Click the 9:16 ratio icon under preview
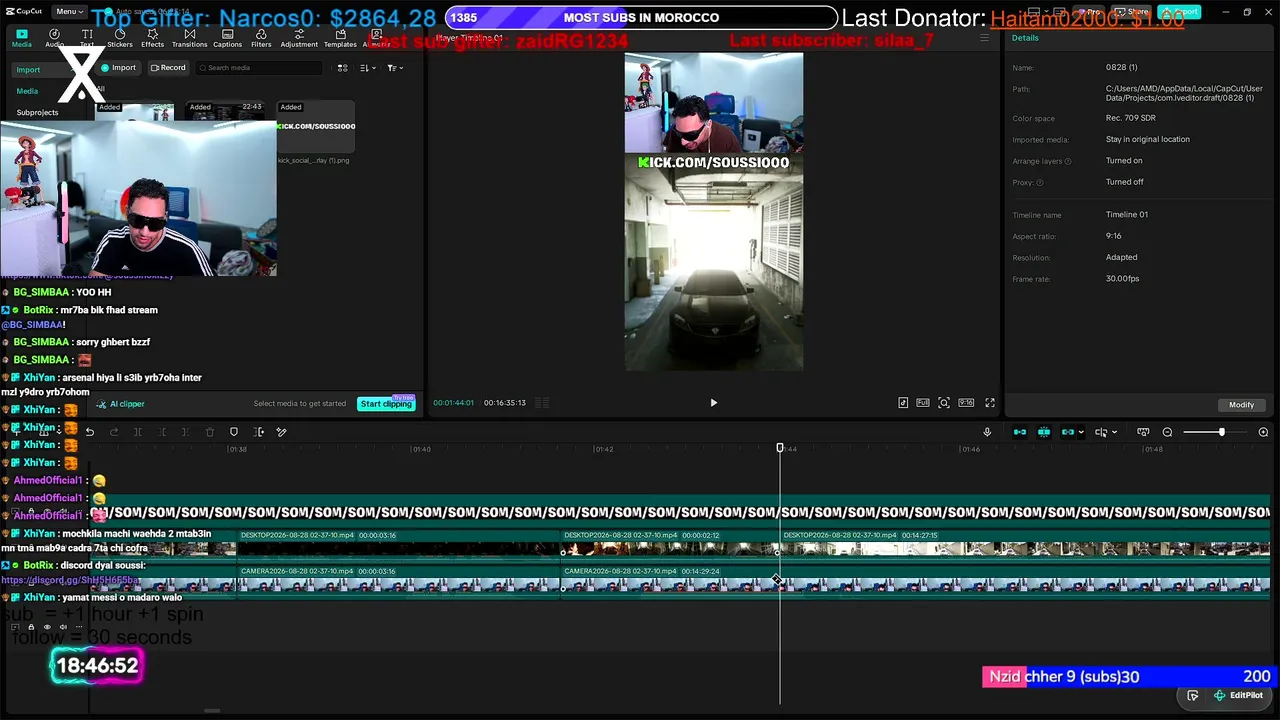Screen dimensions: 1280x720 [966, 403]
